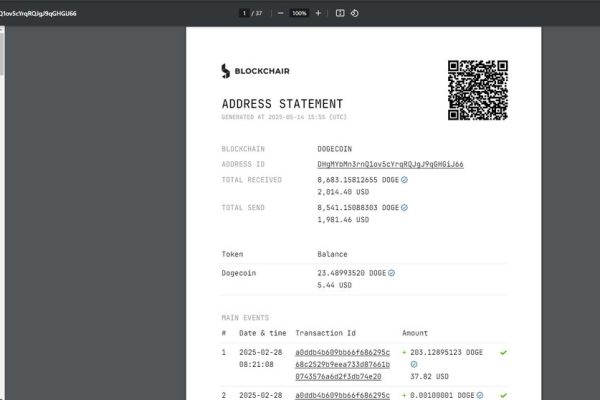Click the rotate page icon
The image size is (600, 400).
click(x=354, y=13)
